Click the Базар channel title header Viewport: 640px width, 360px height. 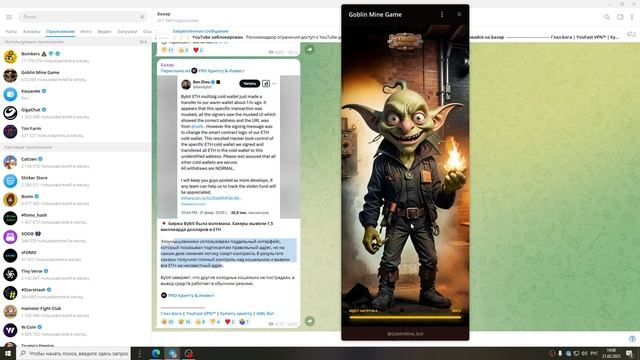pos(164,14)
